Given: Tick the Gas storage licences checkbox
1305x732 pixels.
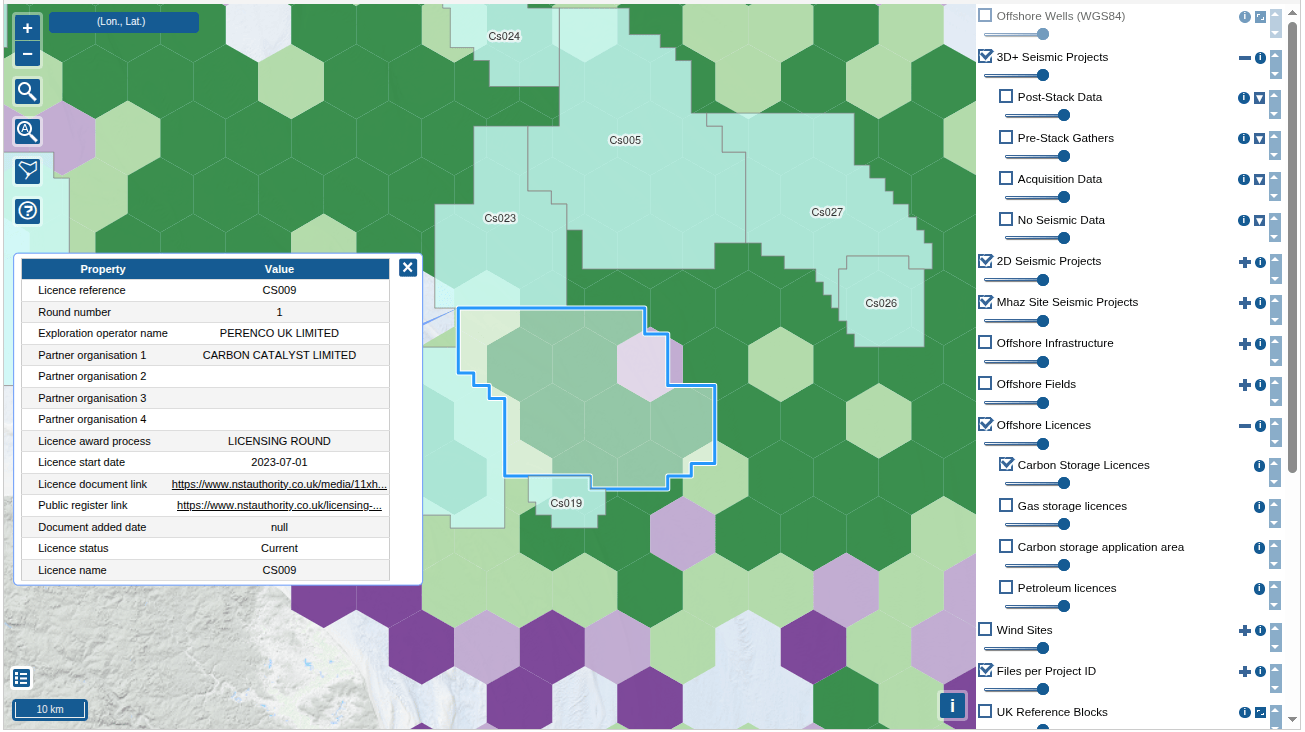Looking at the screenshot, I should [1006, 506].
